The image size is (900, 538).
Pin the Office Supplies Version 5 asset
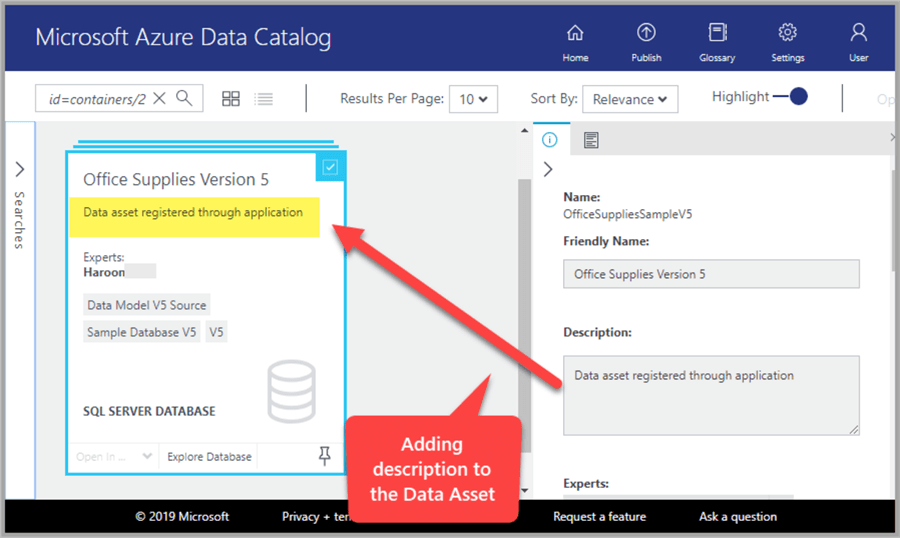tap(324, 456)
